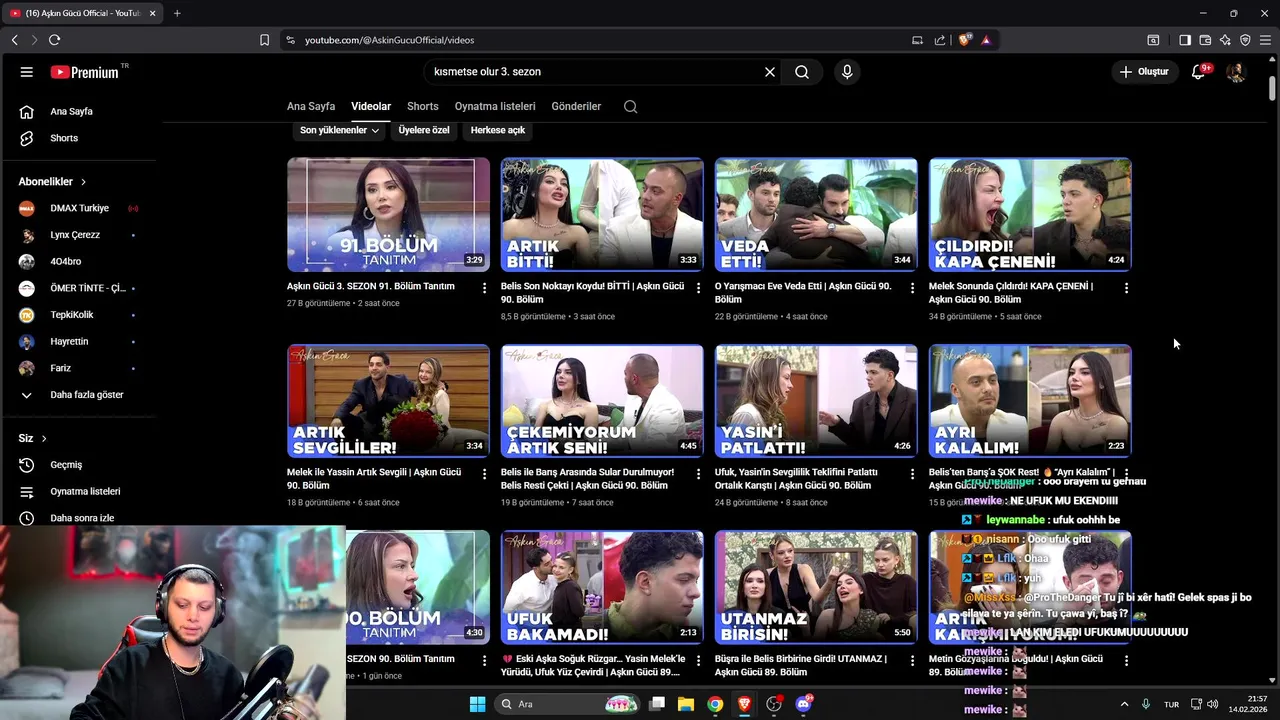This screenshot has width=1280, height=720.
Task: Switch to the Ana Sayfa channel tab
Action: tap(311, 106)
